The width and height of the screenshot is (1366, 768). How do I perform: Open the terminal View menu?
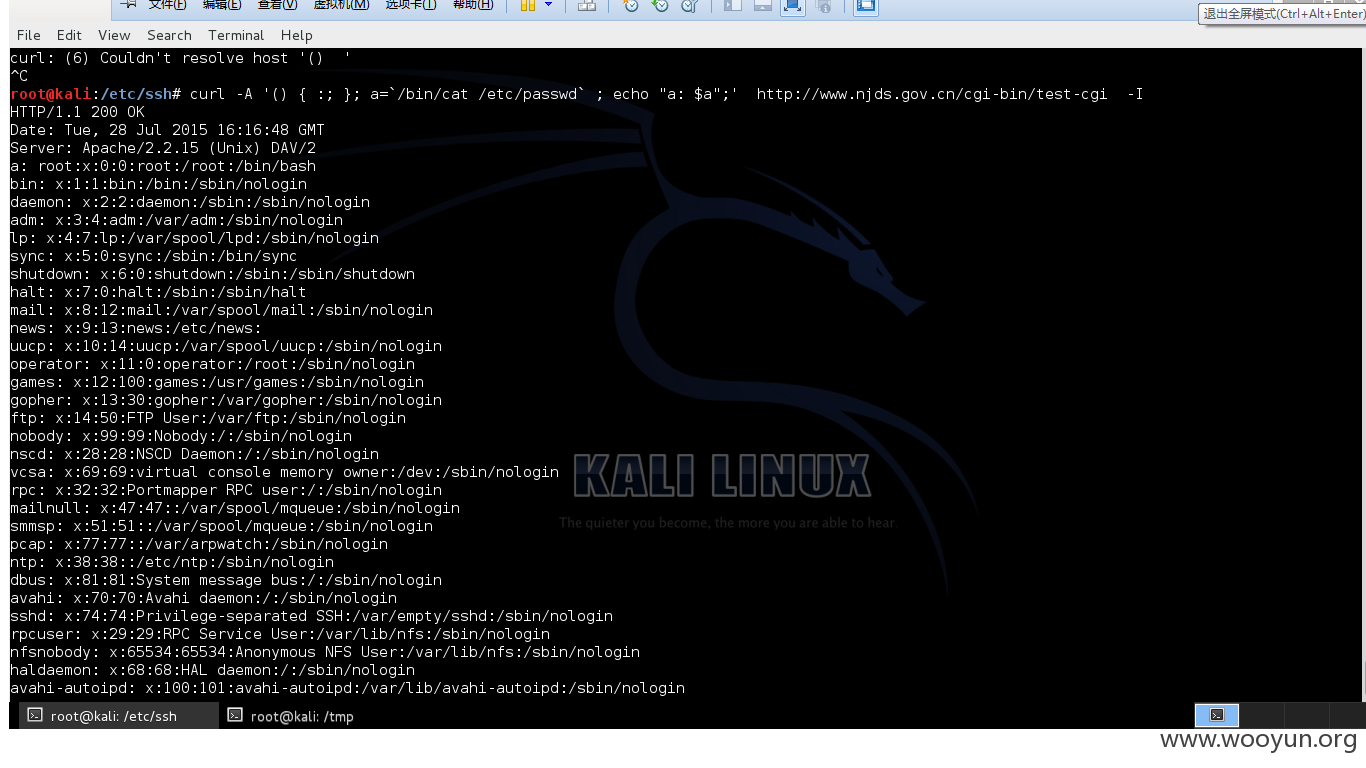(x=114, y=35)
